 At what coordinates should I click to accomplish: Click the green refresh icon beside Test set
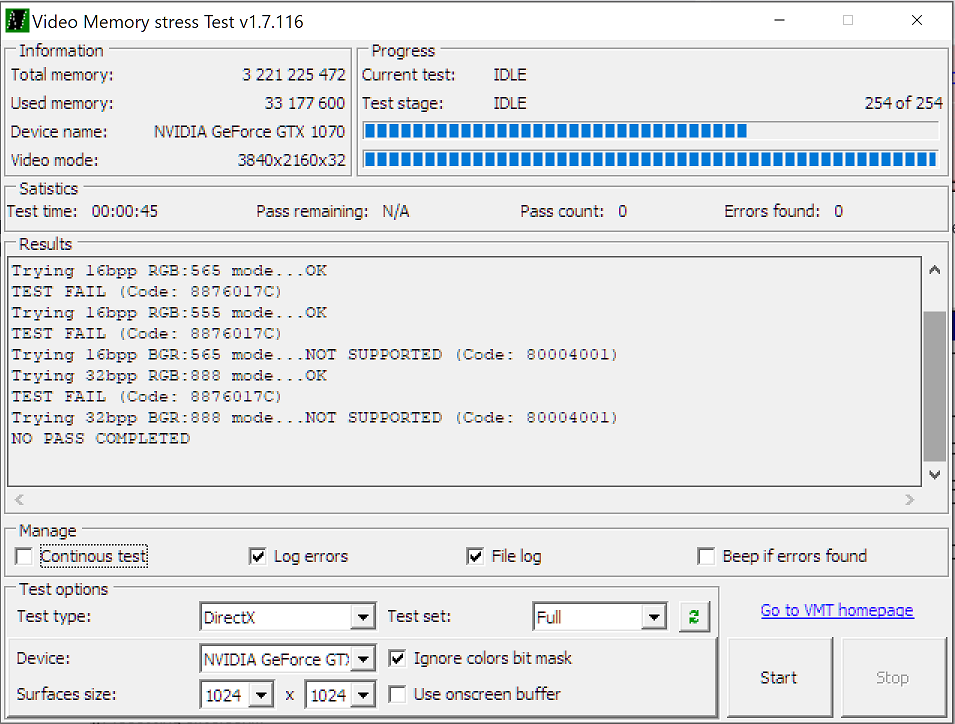(x=694, y=617)
